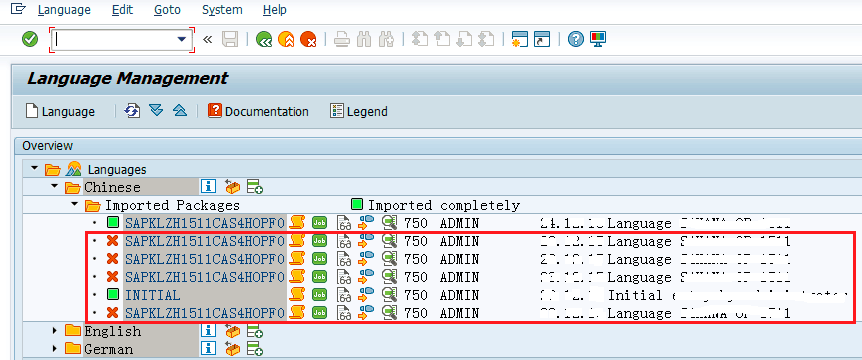This screenshot has width=862, height=360.
Task: Click the info icon in the Chinese row
Action: click(x=208, y=187)
